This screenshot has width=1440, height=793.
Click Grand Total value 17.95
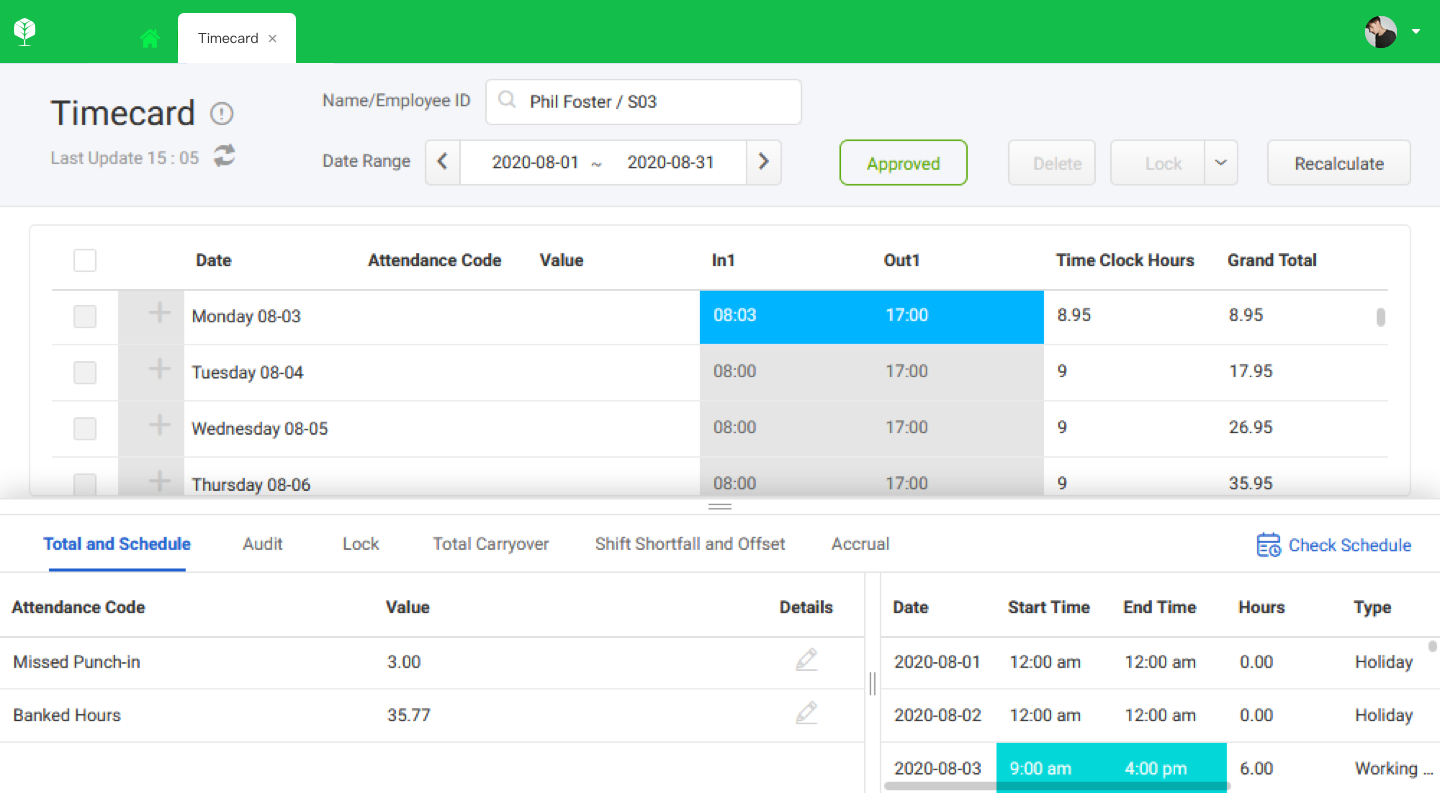click(1250, 371)
